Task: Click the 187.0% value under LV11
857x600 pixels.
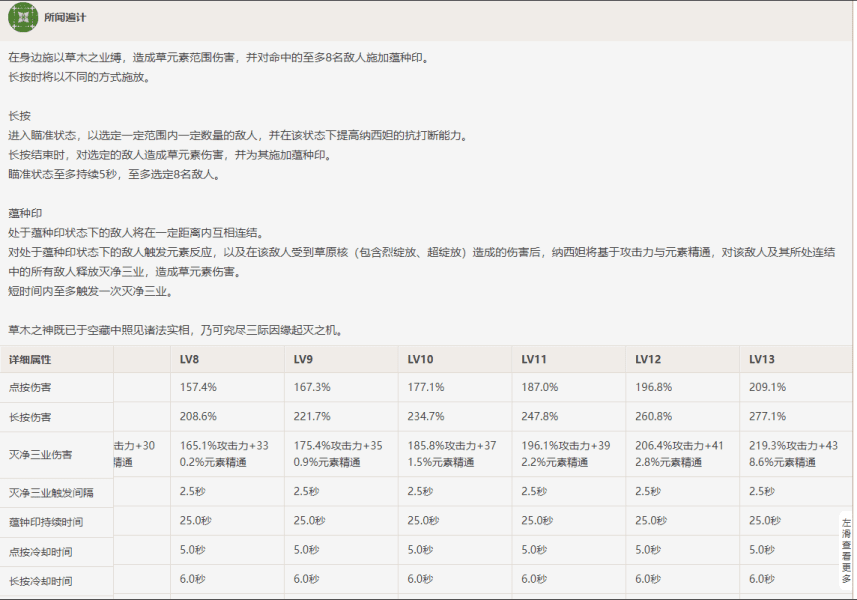Action: [539, 387]
